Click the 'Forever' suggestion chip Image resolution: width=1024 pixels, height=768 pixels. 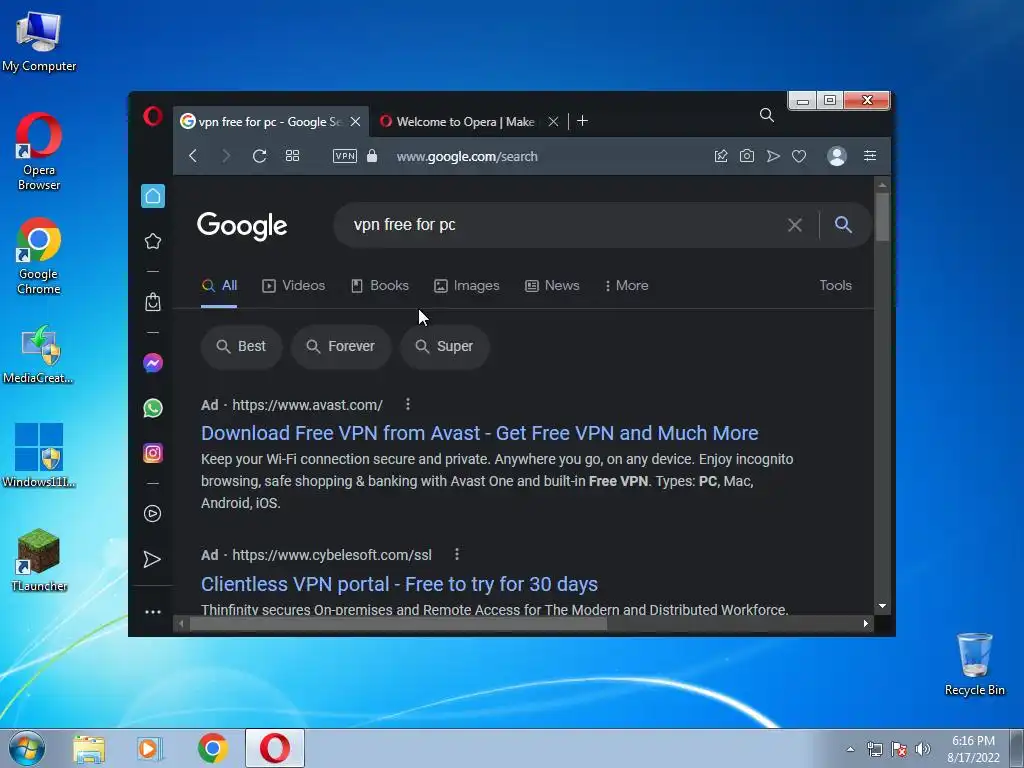(341, 346)
